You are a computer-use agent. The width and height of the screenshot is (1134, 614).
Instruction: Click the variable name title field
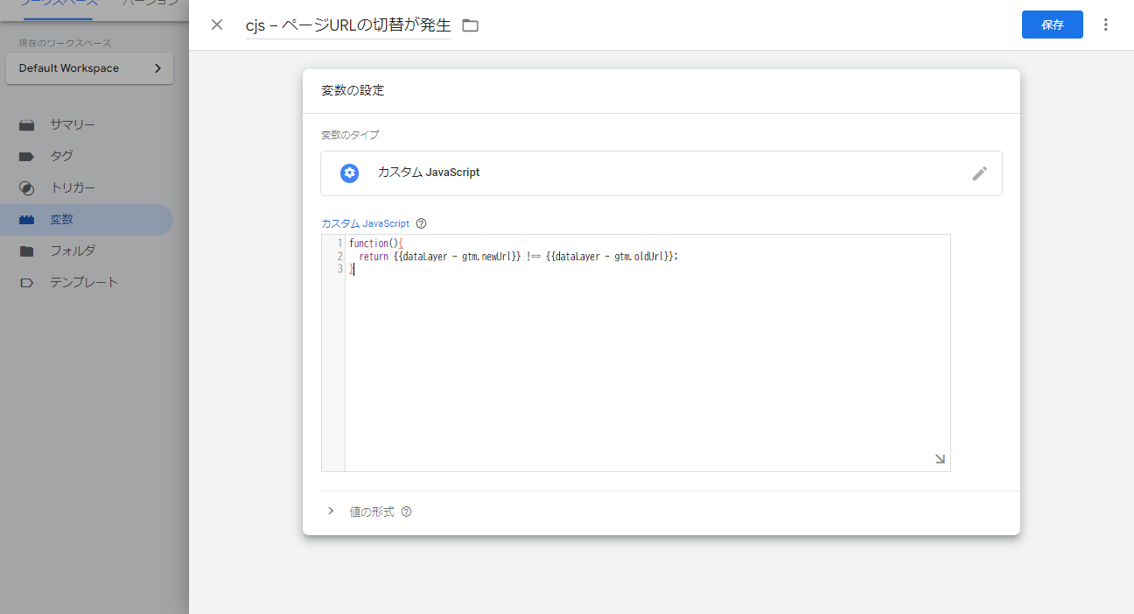[x=348, y=25]
